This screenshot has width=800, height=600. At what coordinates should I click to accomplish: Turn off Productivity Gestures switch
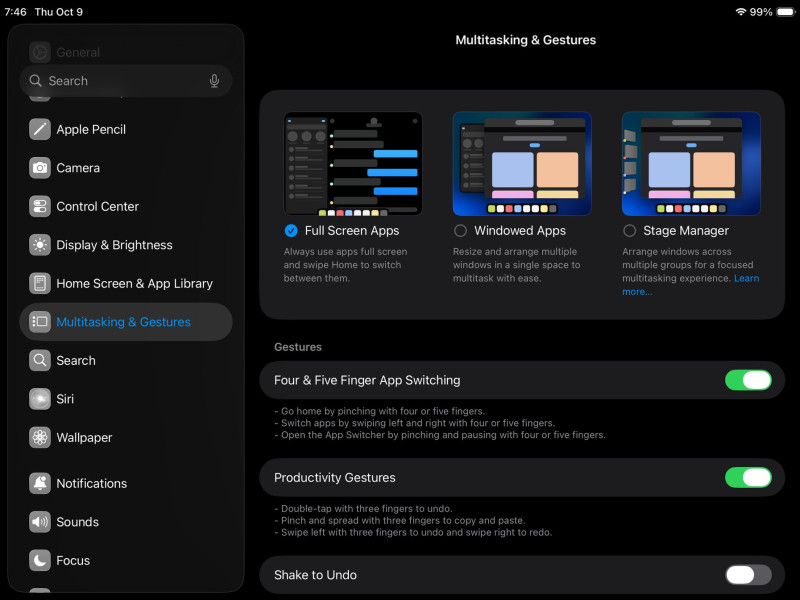point(747,477)
